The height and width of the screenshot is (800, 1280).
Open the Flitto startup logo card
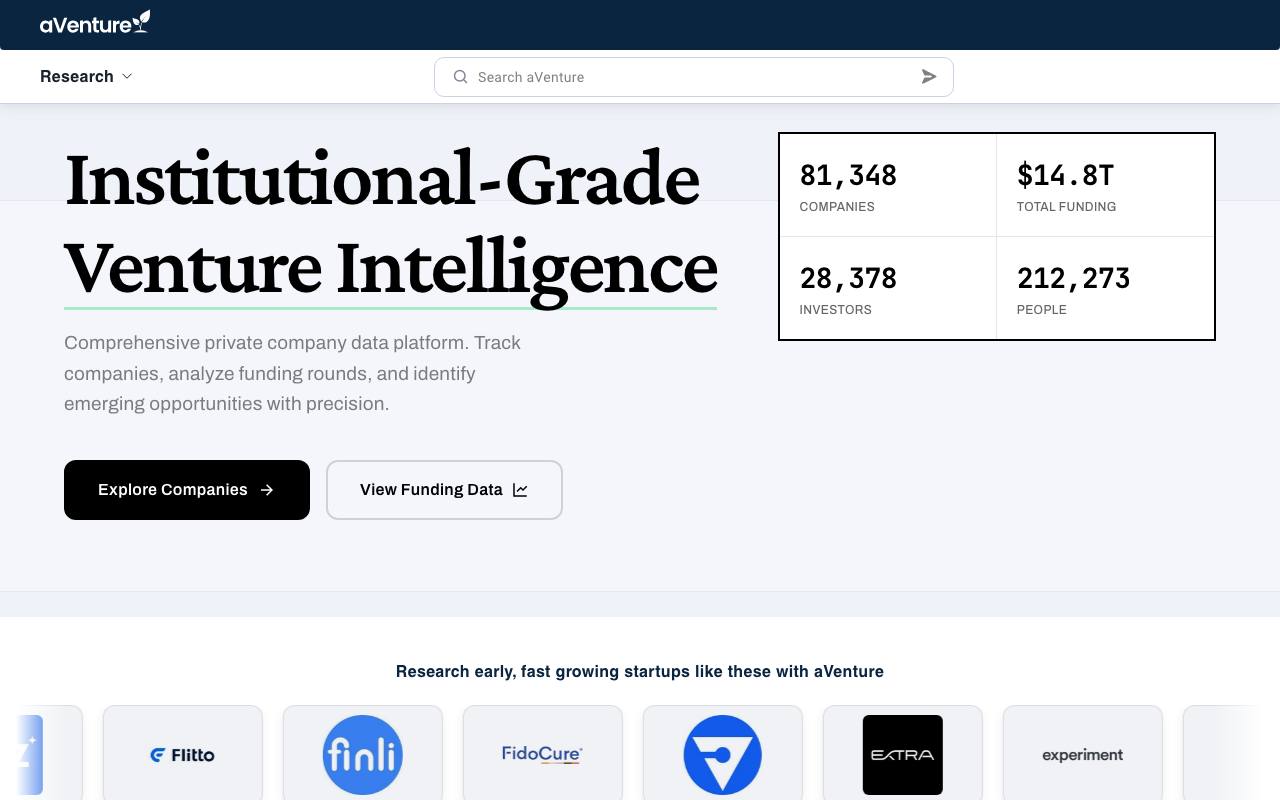[x=183, y=753]
